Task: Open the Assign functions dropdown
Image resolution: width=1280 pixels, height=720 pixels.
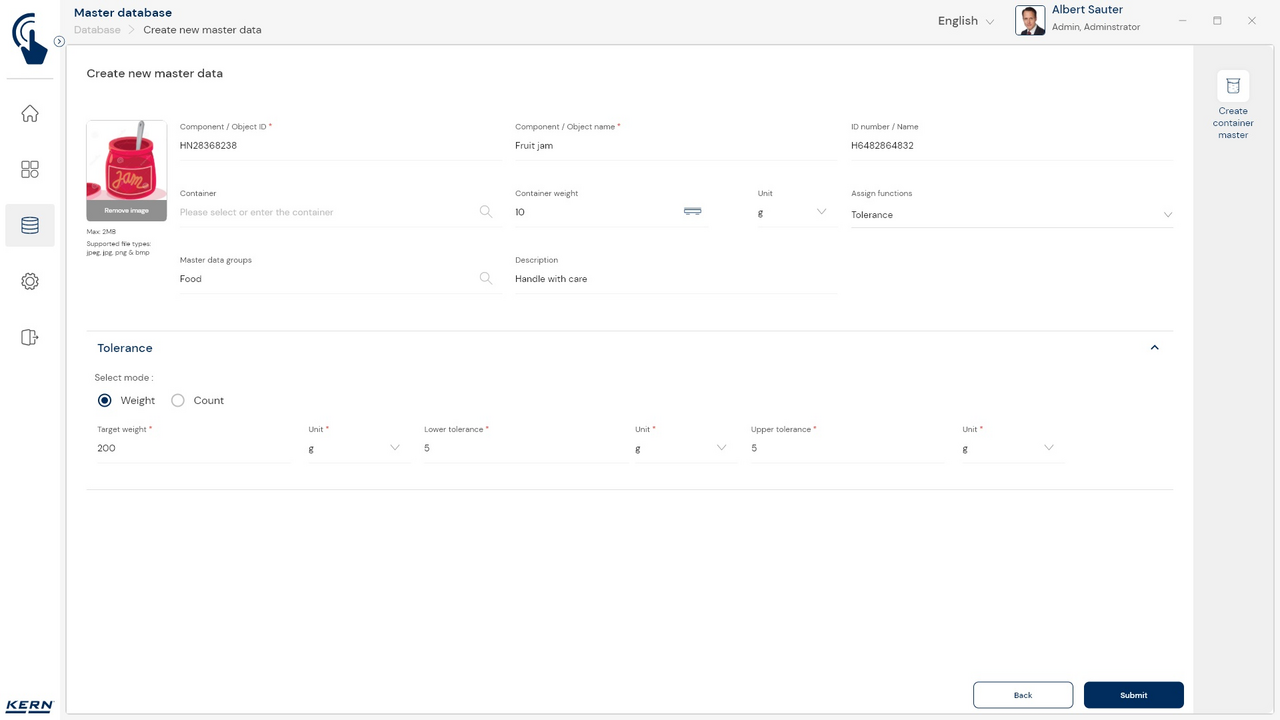Action: (1011, 215)
